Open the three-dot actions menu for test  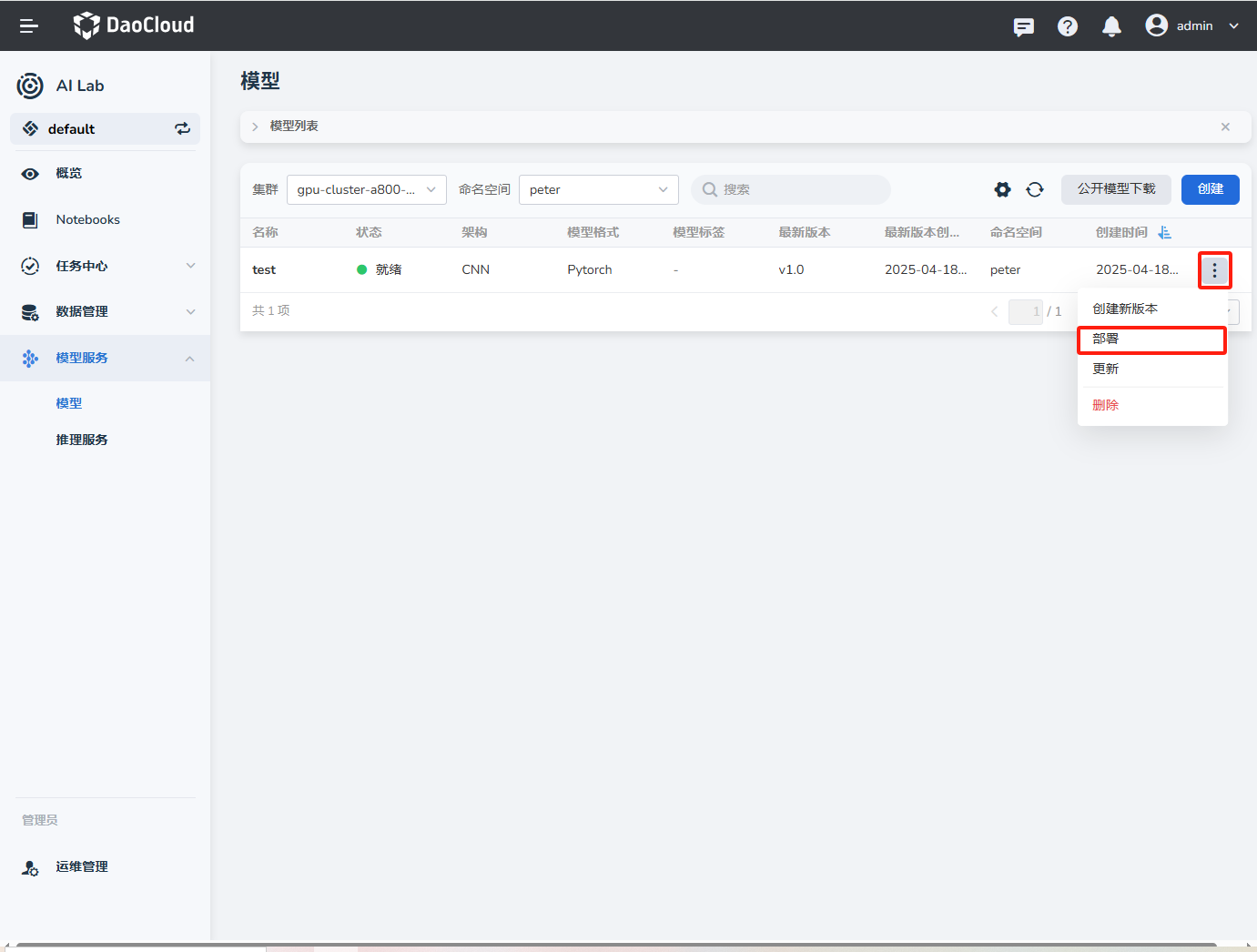(x=1214, y=270)
